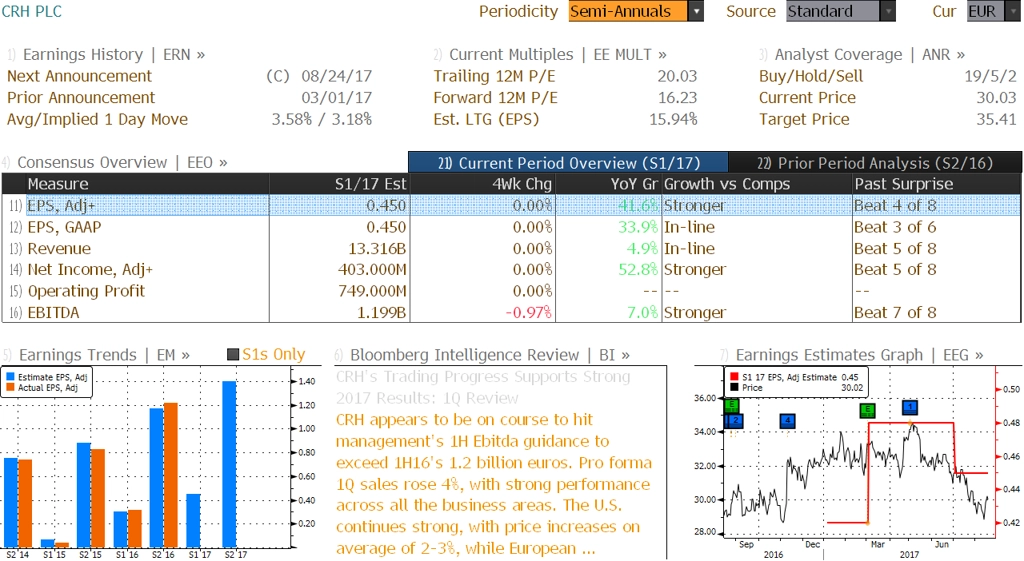Viewport: 1024px width, 561px height.
Task: Click green E earnings marker above blue 2 marker
Action: [731, 406]
